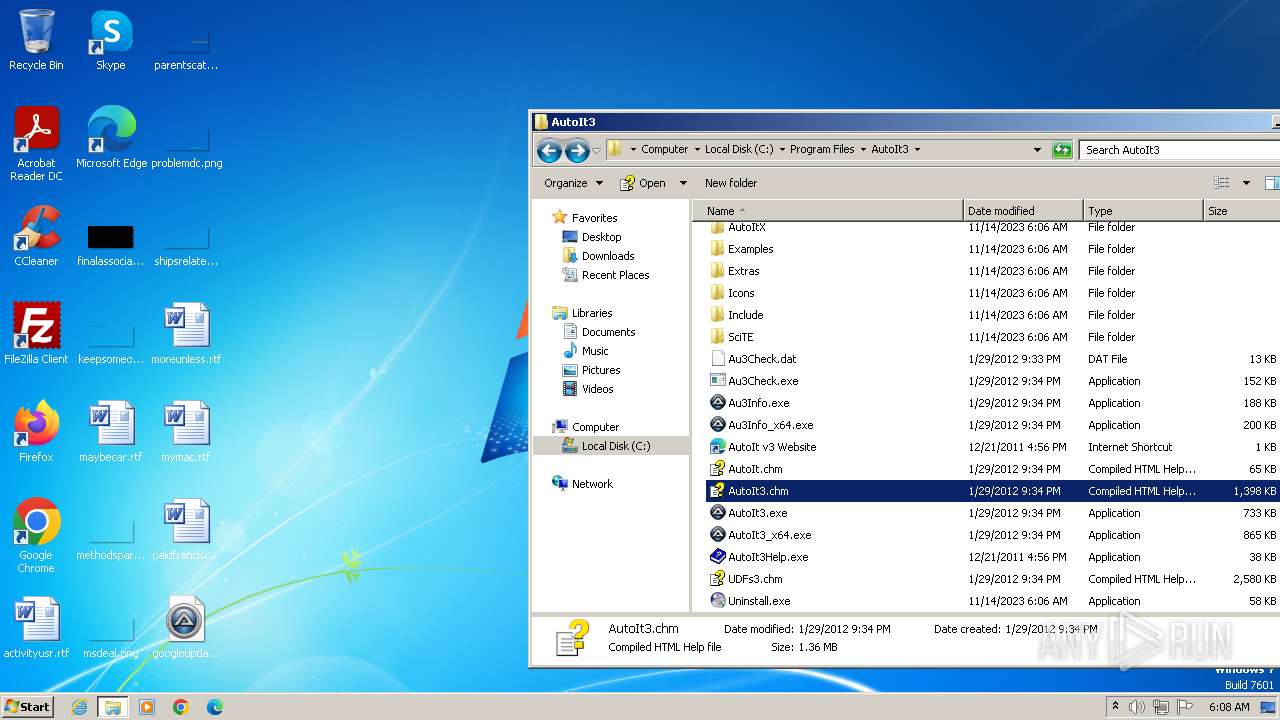
Task: Click the refresh button beside address bar
Action: coord(1062,150)
